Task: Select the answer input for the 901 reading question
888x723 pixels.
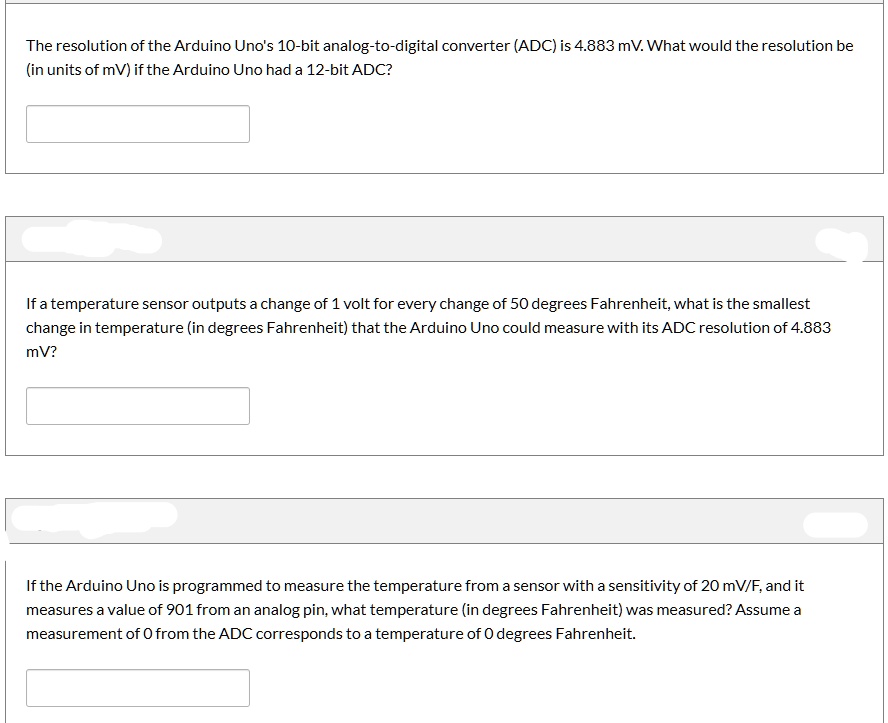Action: tap(138, 688)
